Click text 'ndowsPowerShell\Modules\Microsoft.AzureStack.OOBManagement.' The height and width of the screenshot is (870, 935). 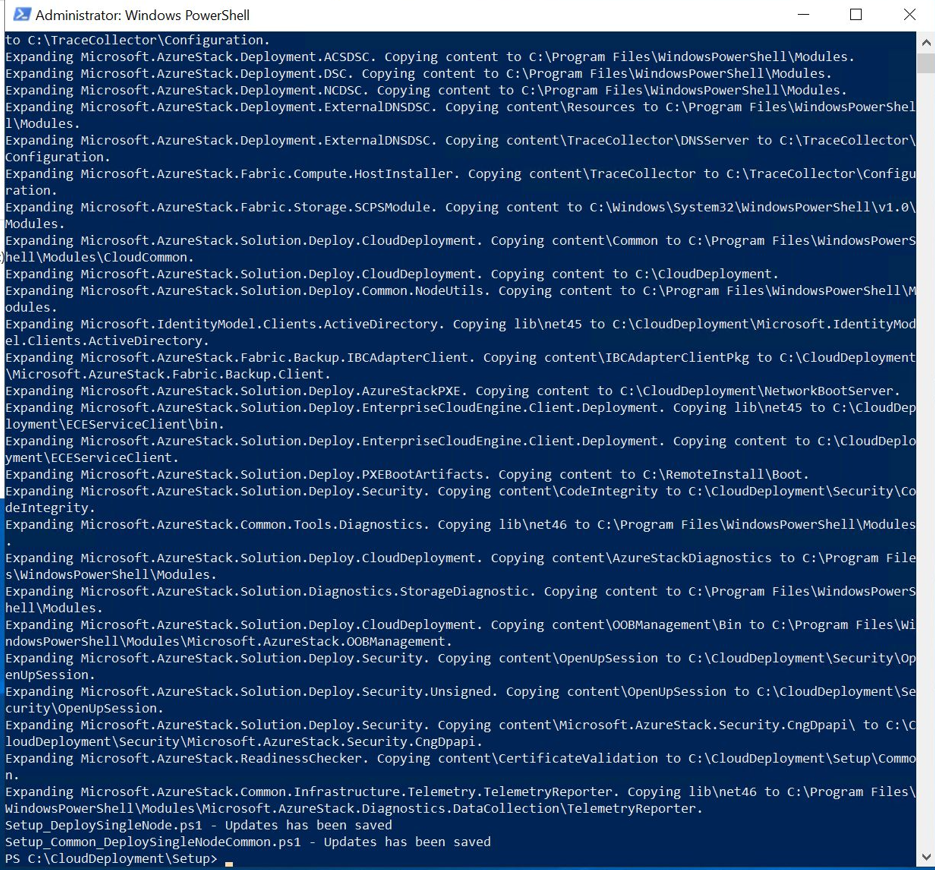[228, 641]
